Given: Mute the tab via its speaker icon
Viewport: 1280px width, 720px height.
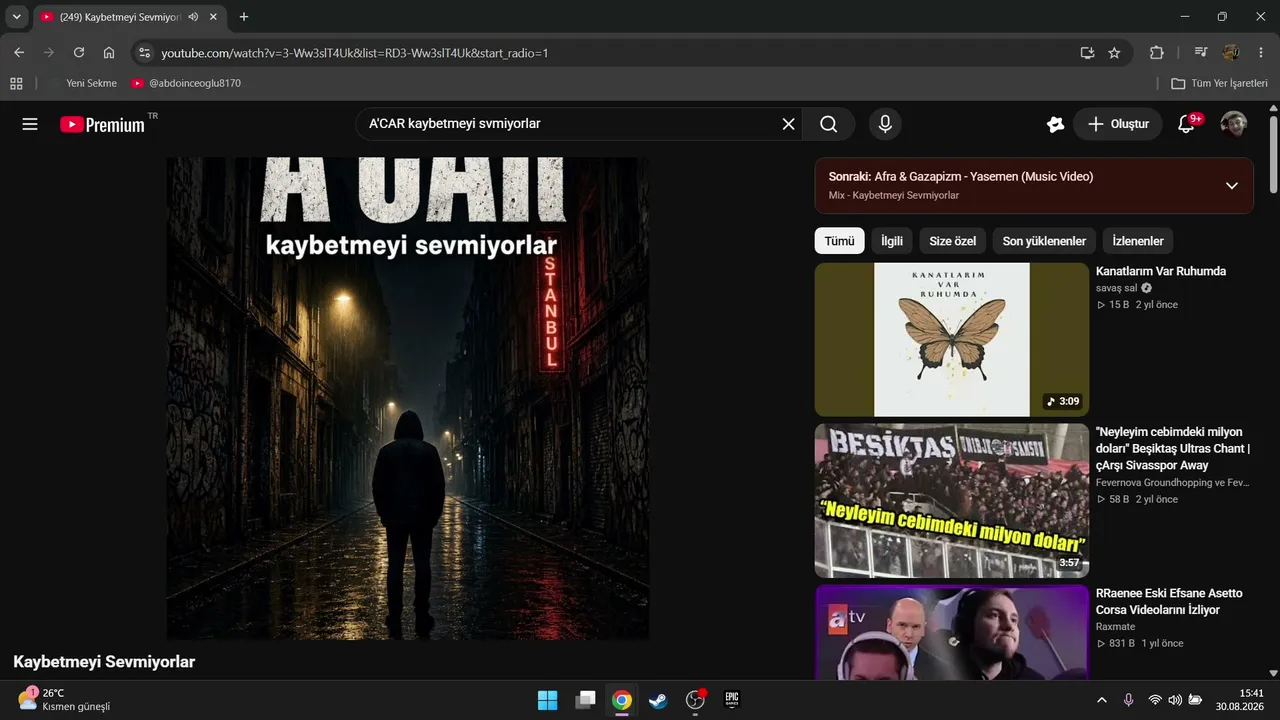Looking at the screenshot, I should pos(193,17).
